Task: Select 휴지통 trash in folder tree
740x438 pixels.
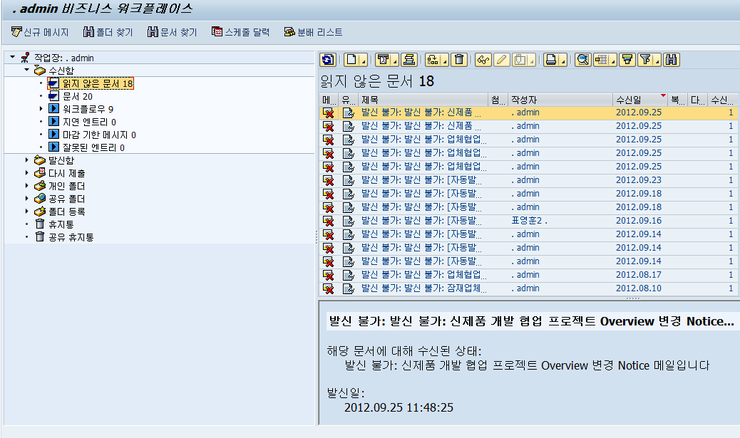Action: click(x=62, y=224)
